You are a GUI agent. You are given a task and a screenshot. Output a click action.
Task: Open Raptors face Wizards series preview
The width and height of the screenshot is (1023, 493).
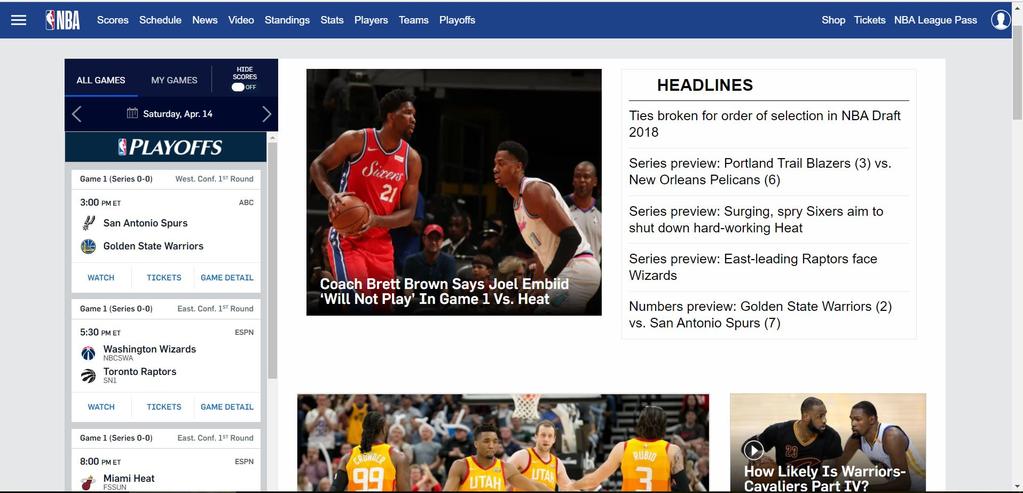click(753, 267)
